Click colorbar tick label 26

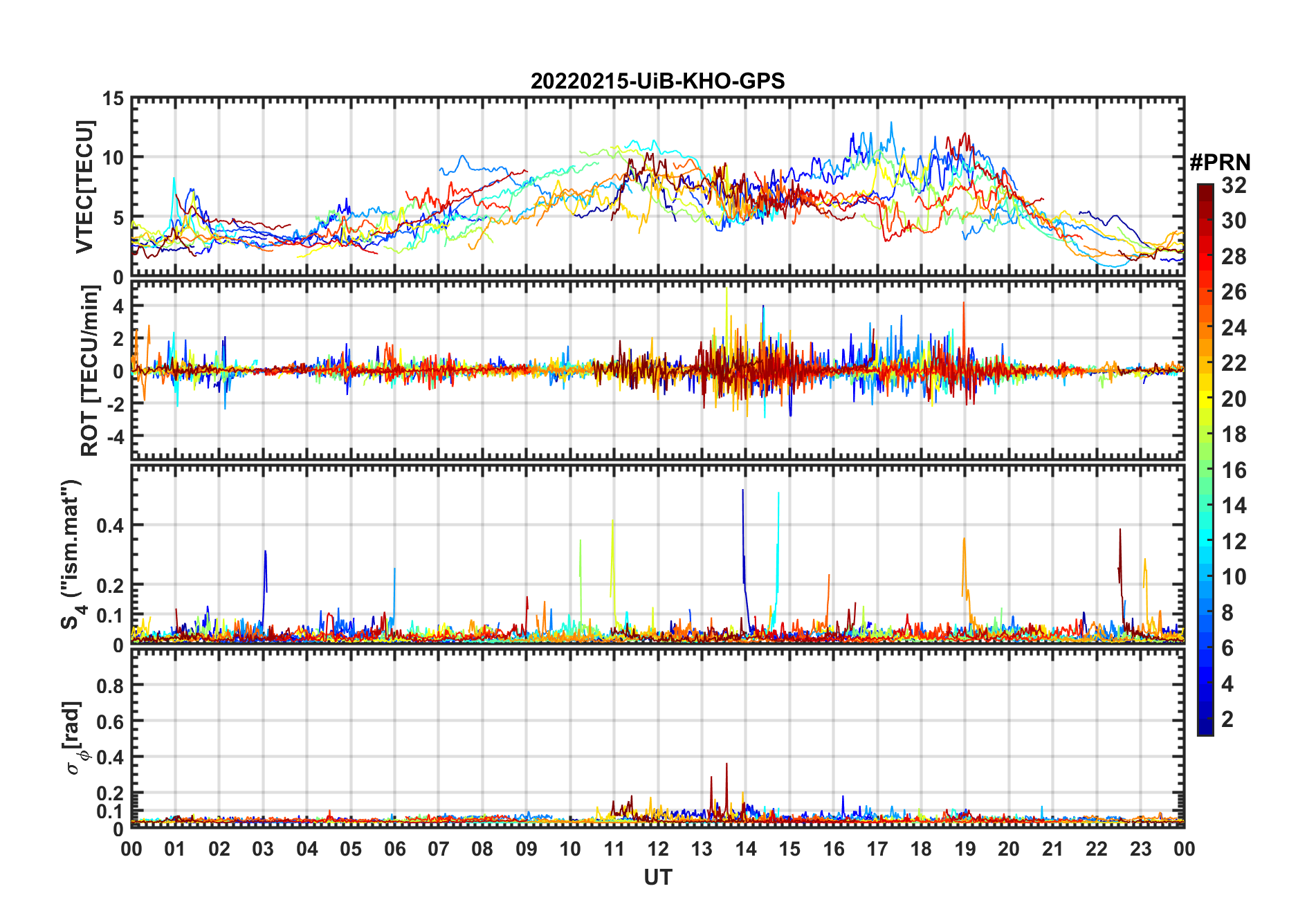pyautogui.click(x=1234, y=292)
